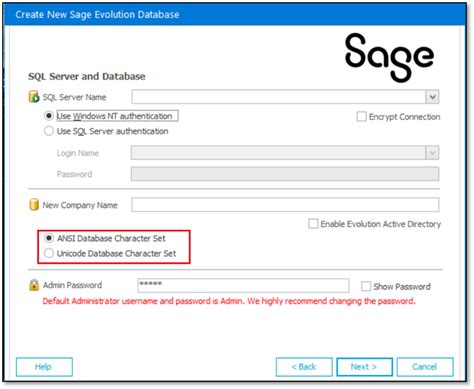Open the SQL Server Name dropdown arrow
474x389 pixels.
coord(432,97)
